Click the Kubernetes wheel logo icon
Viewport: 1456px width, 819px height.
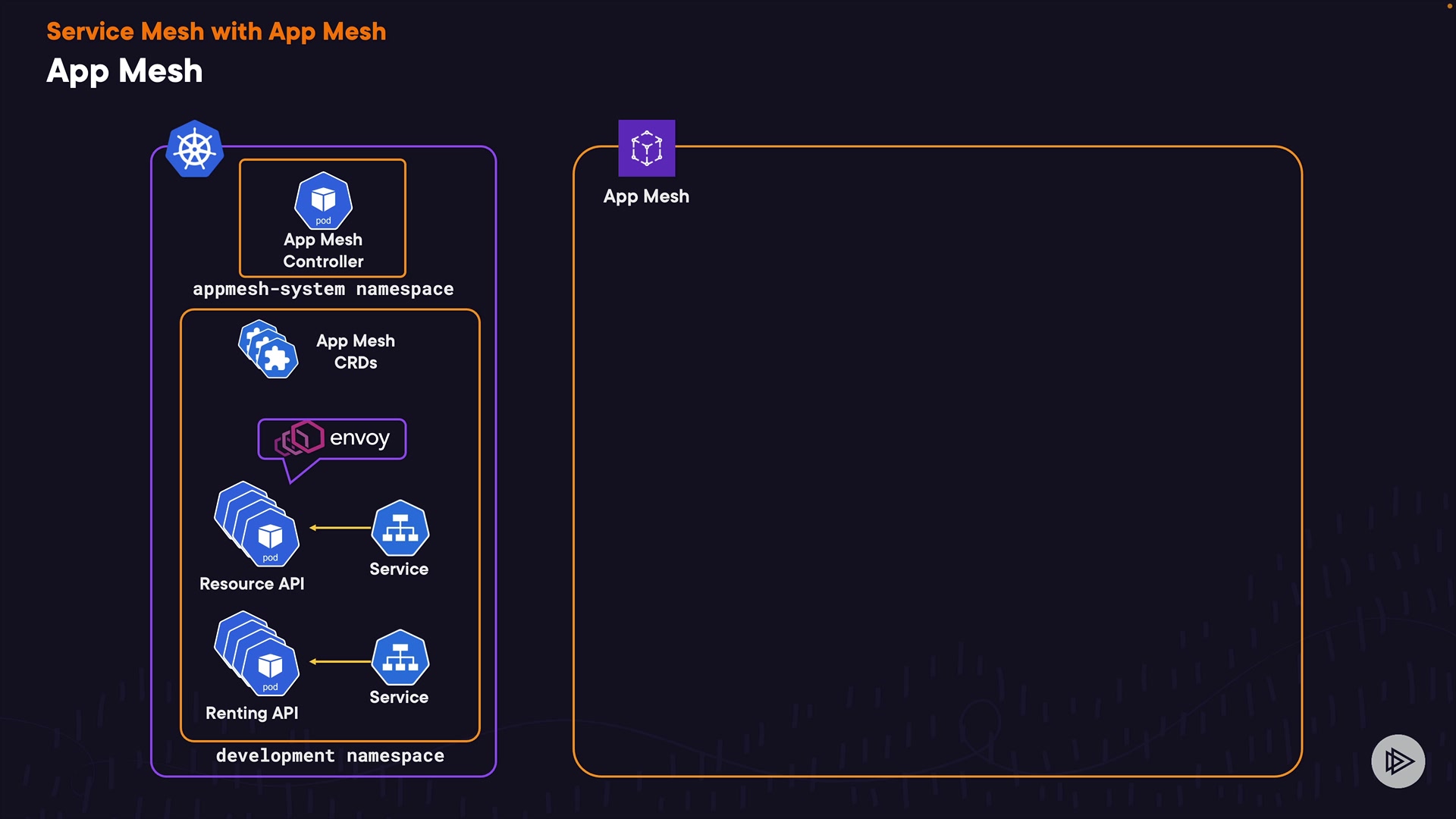[x=195, y=149]
